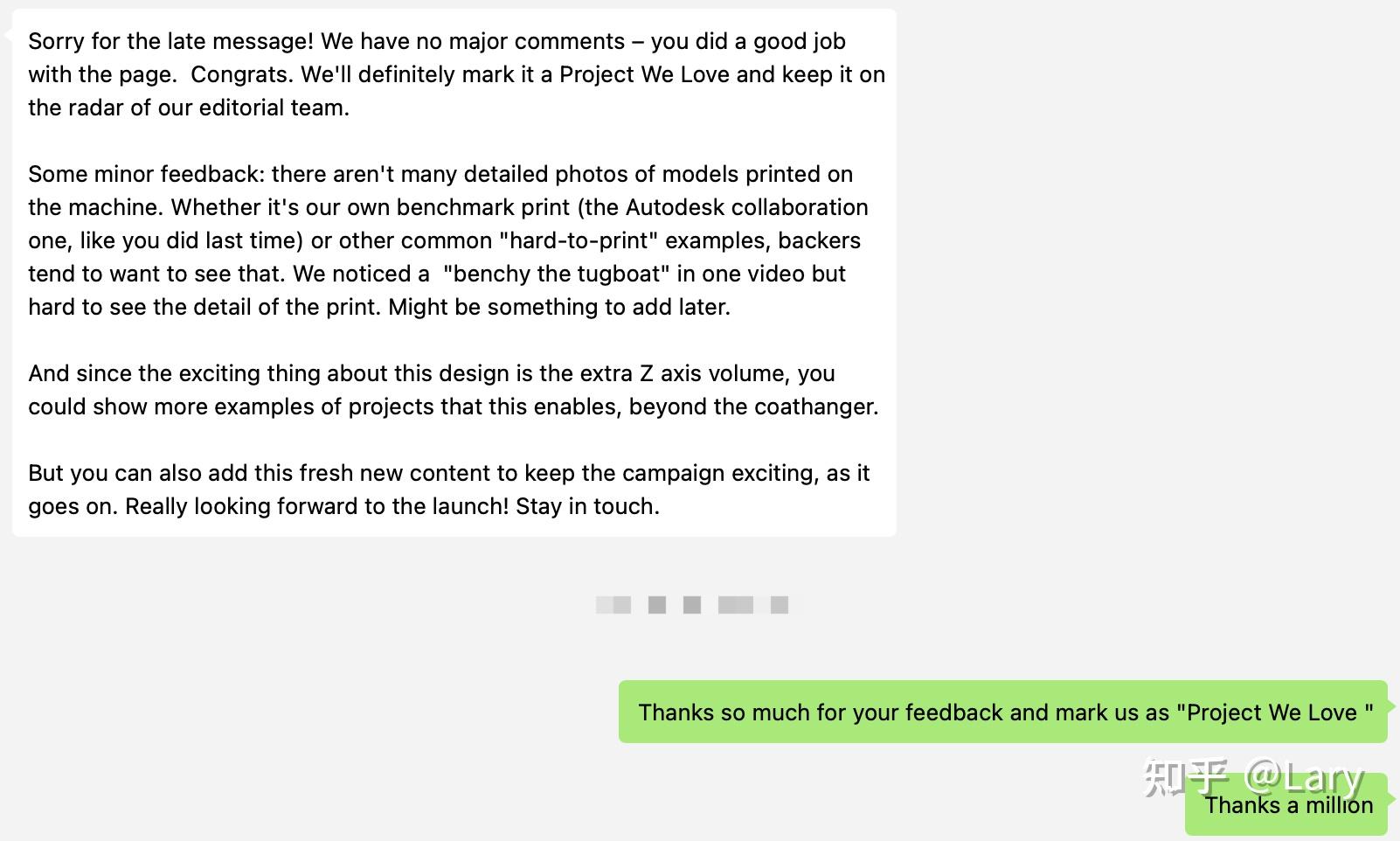The width and height of the screenshot is (1400, 841).
Task: Select the green "Thanks a million" message bubble
Action: [x=1288, y=805]
